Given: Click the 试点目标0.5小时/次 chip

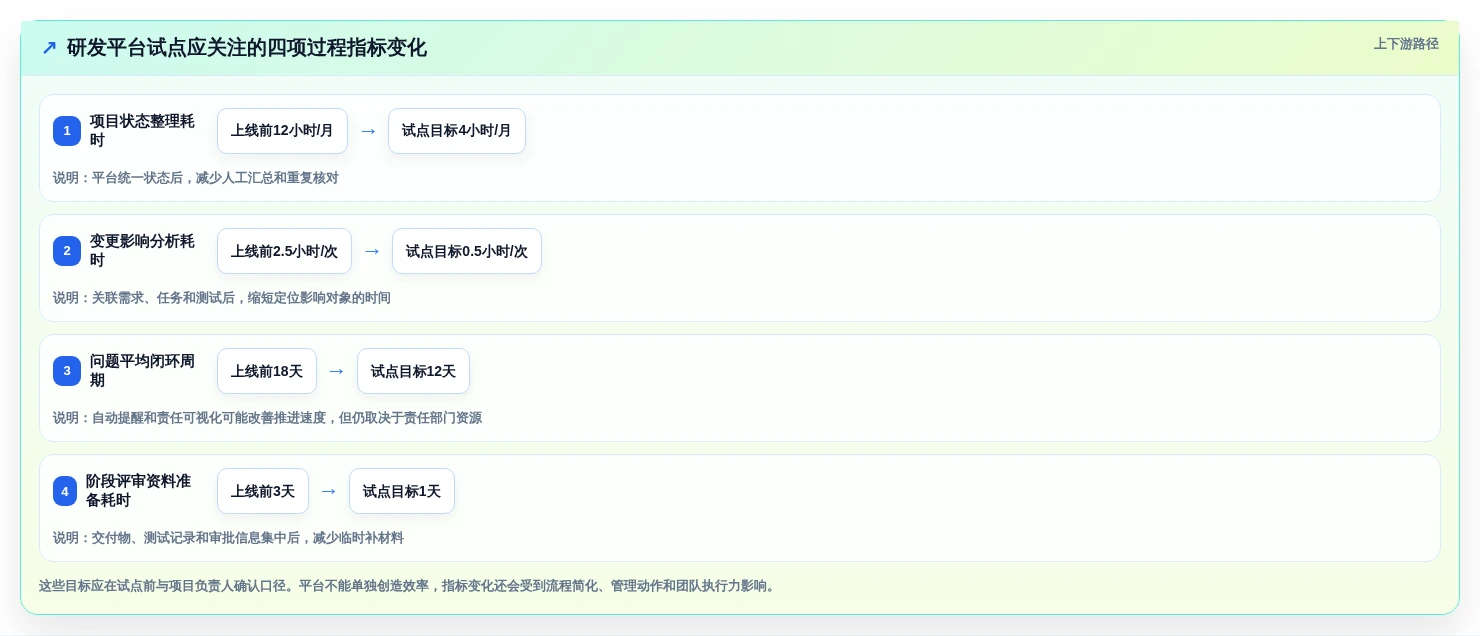Looking at the screenshot, I should [x=467, y=251].
